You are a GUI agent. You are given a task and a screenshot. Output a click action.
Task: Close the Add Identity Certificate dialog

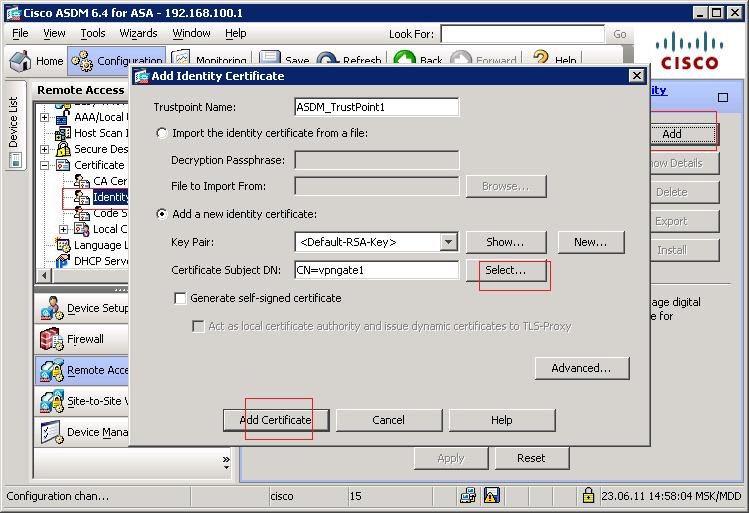637,75
